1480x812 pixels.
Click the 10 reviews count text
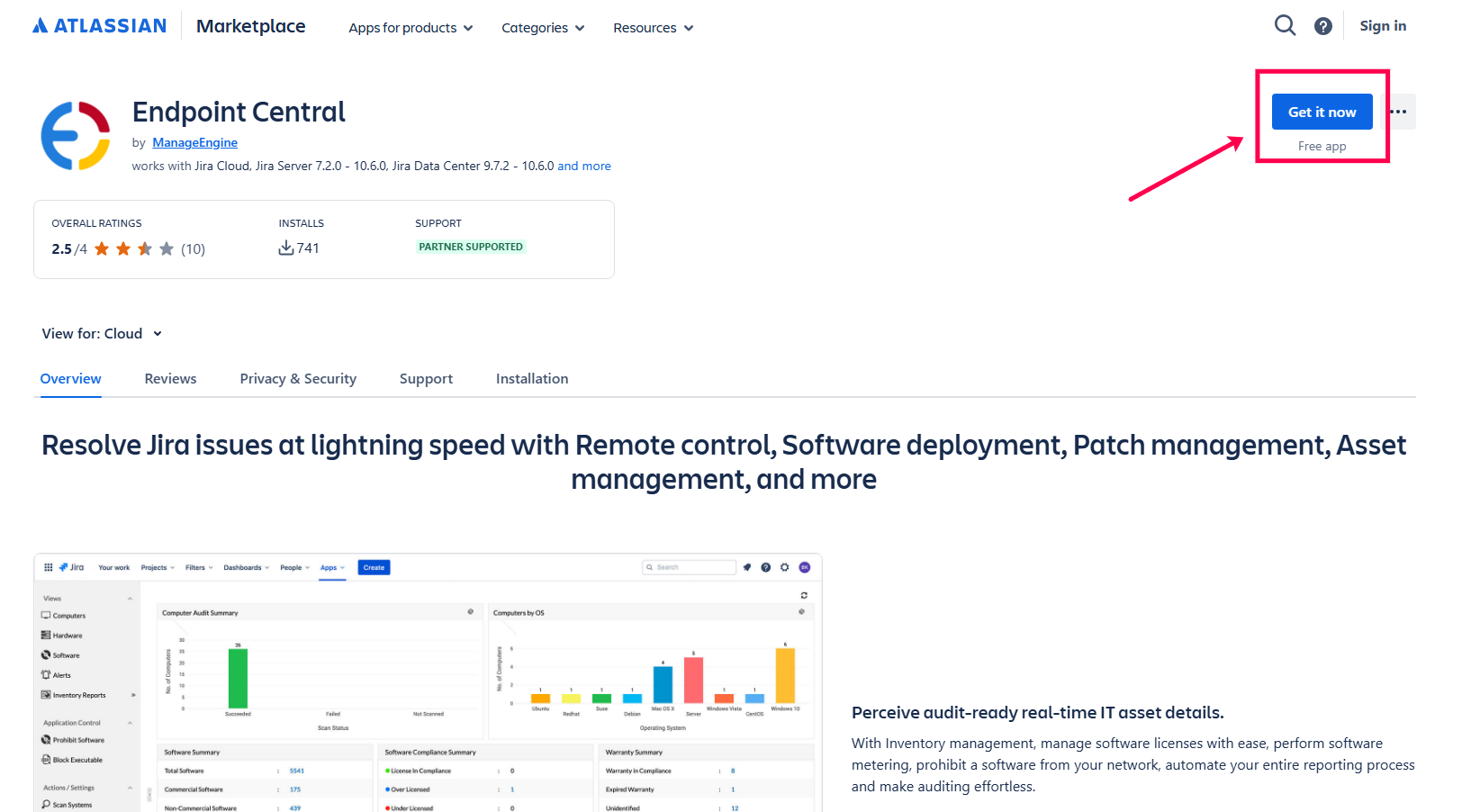click(193, 249)
